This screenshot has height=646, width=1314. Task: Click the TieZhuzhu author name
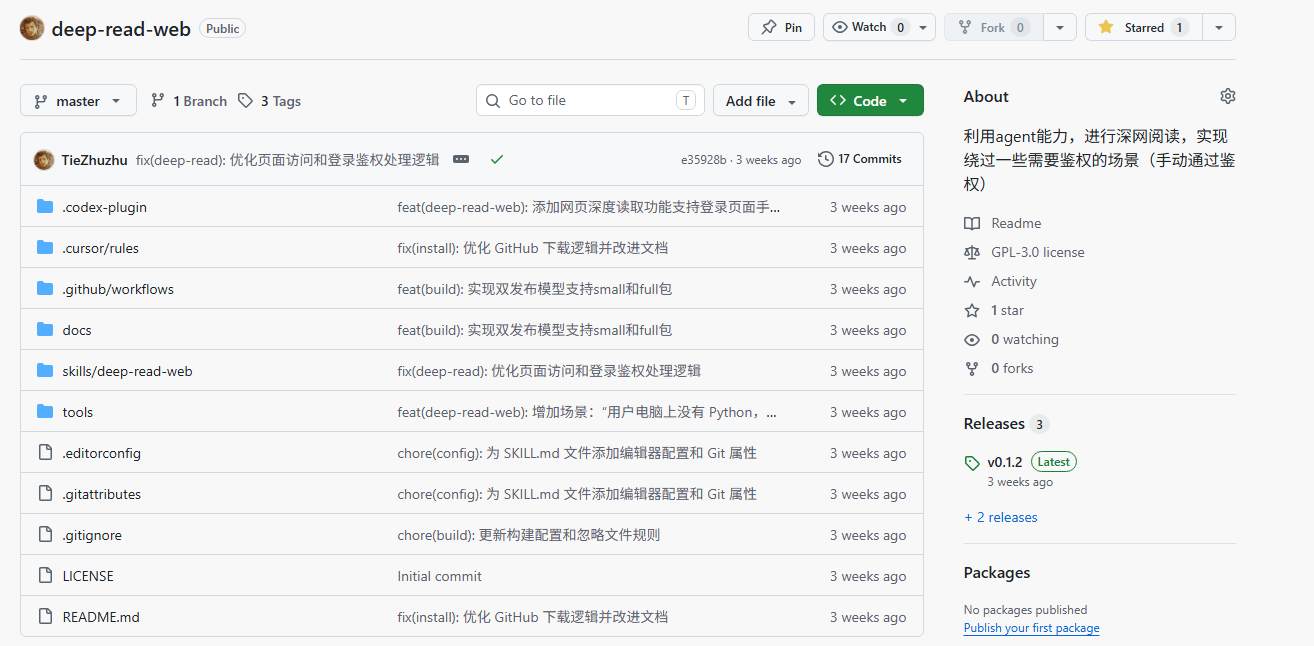(95, 160)
